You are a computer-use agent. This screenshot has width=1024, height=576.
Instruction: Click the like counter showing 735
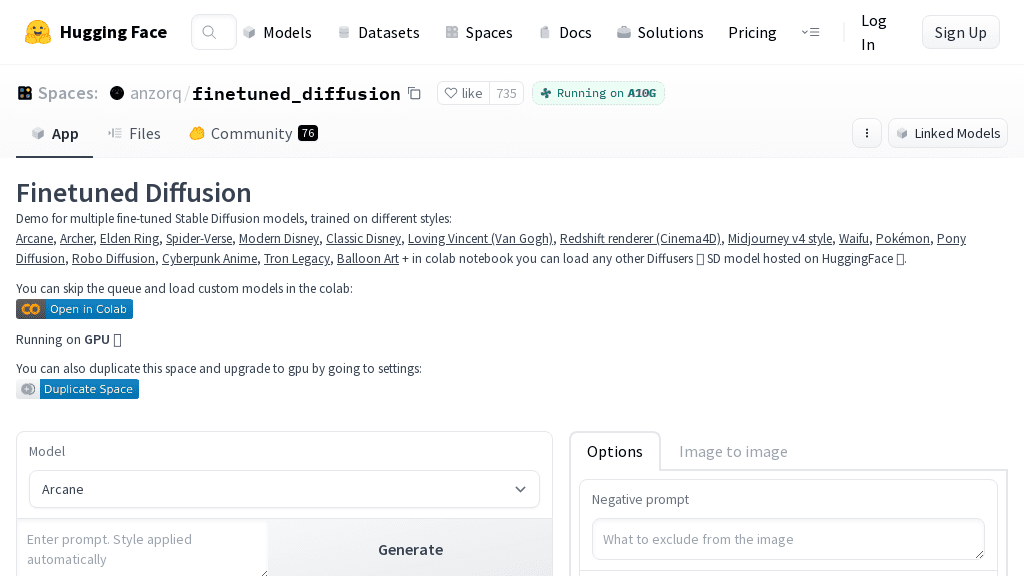(506, 92)
